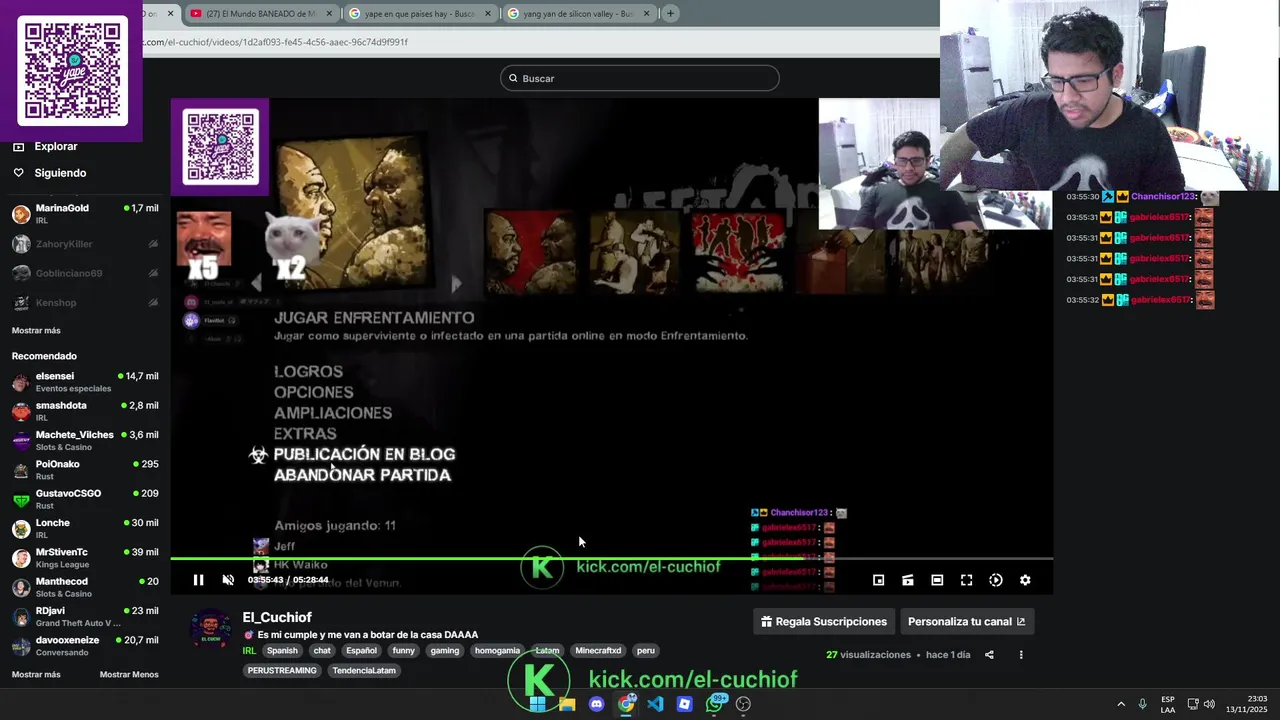Expand following list with Mostrar más
Image resolution: width=1280 pixels, height=720 pixels.
coord(36,331)
